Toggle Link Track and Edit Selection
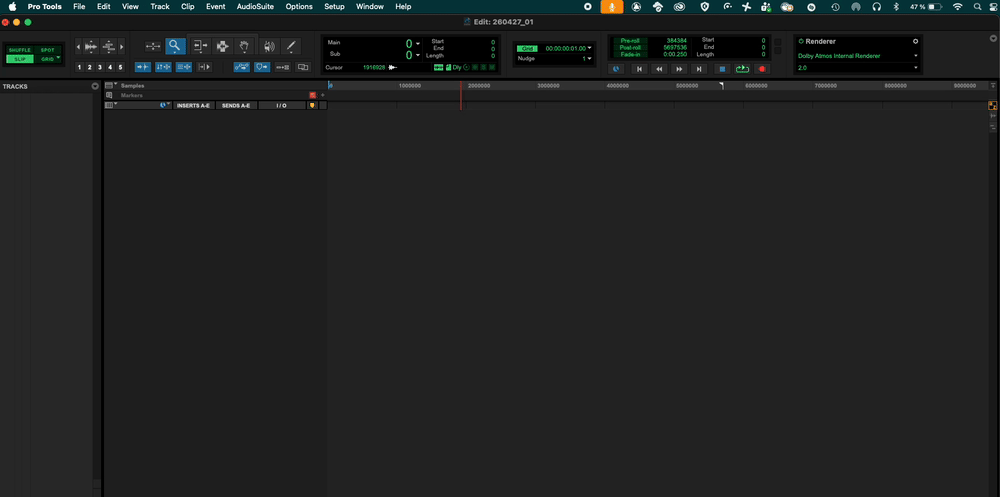The width and height of the screenshot is (1000, 497). [x=184, y=66]
